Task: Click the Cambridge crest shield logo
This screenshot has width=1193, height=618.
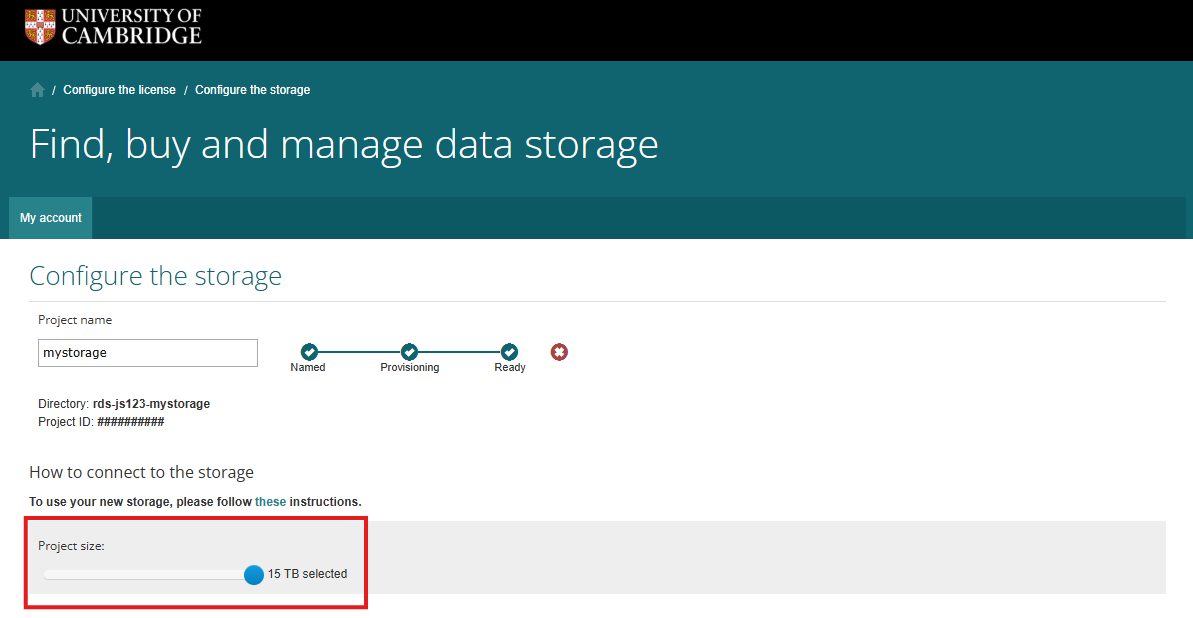Action: (40, 27)
